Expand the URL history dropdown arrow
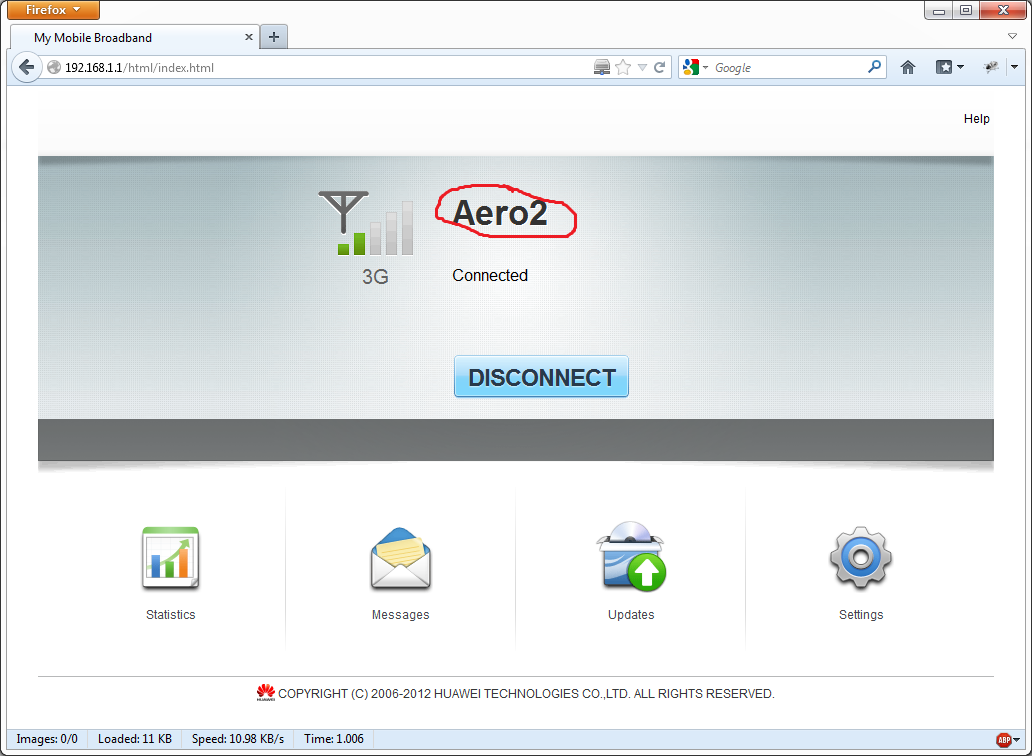 642,68
